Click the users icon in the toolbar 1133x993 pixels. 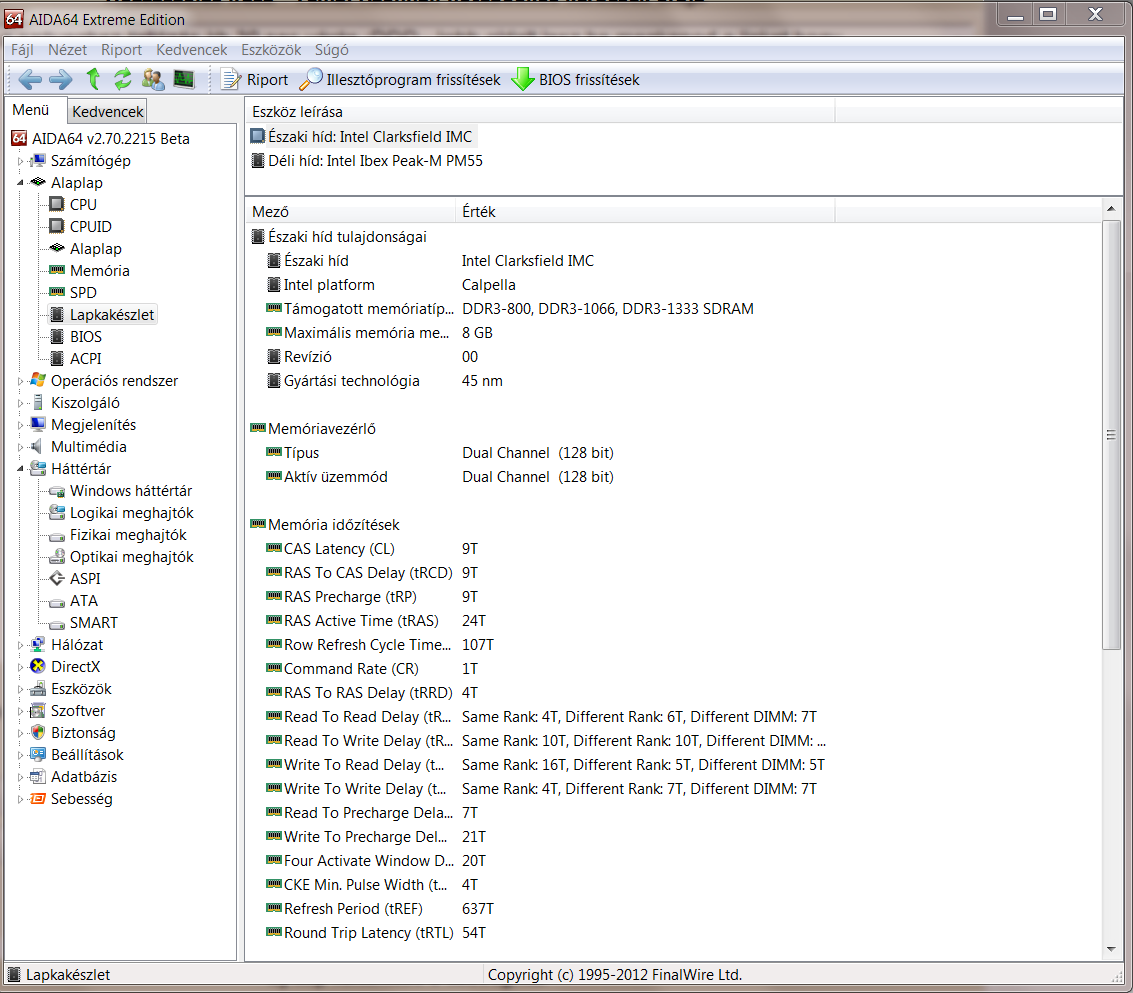pos(153,79)
